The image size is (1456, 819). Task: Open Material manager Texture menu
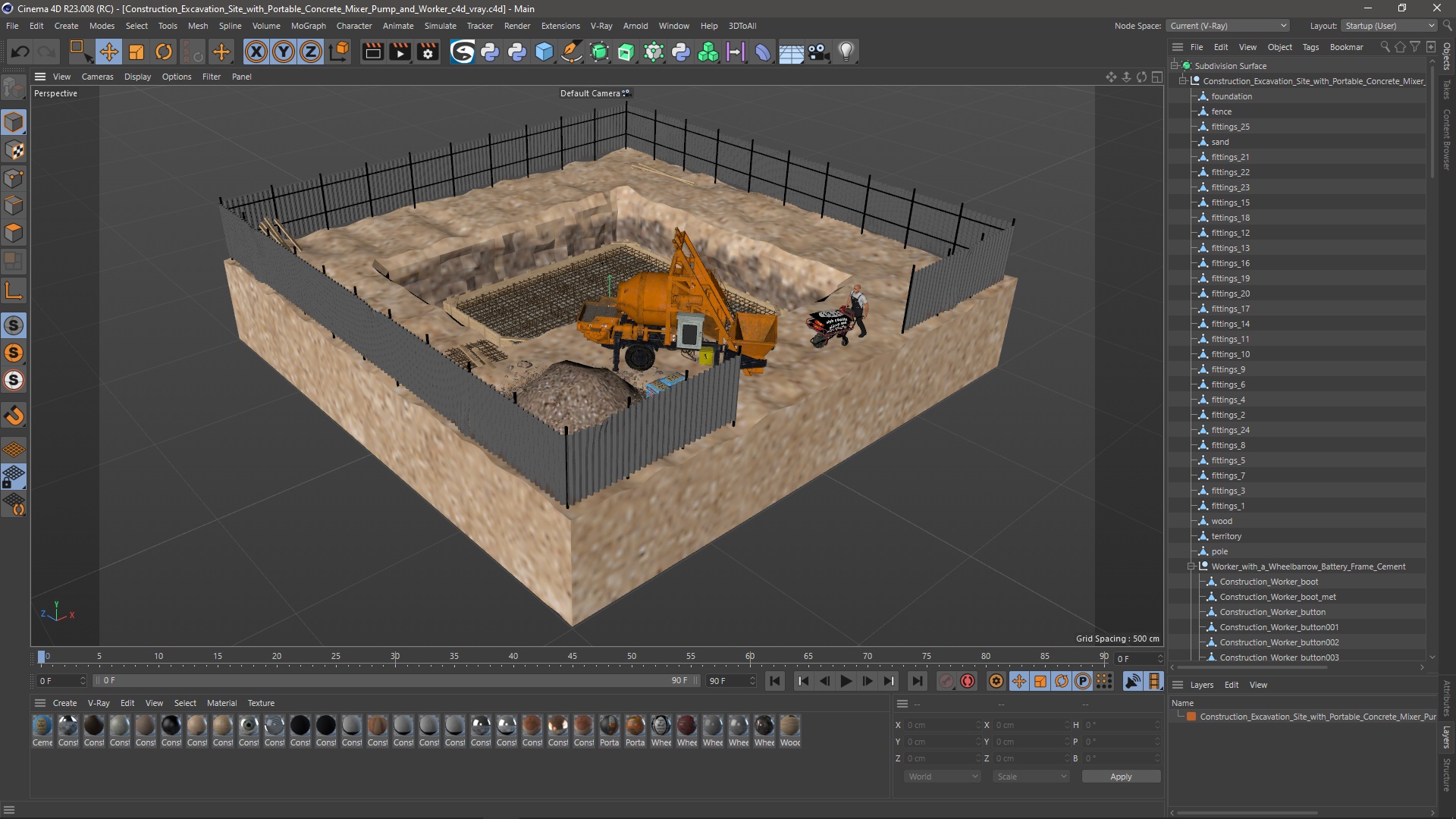[x=261, y=703]
